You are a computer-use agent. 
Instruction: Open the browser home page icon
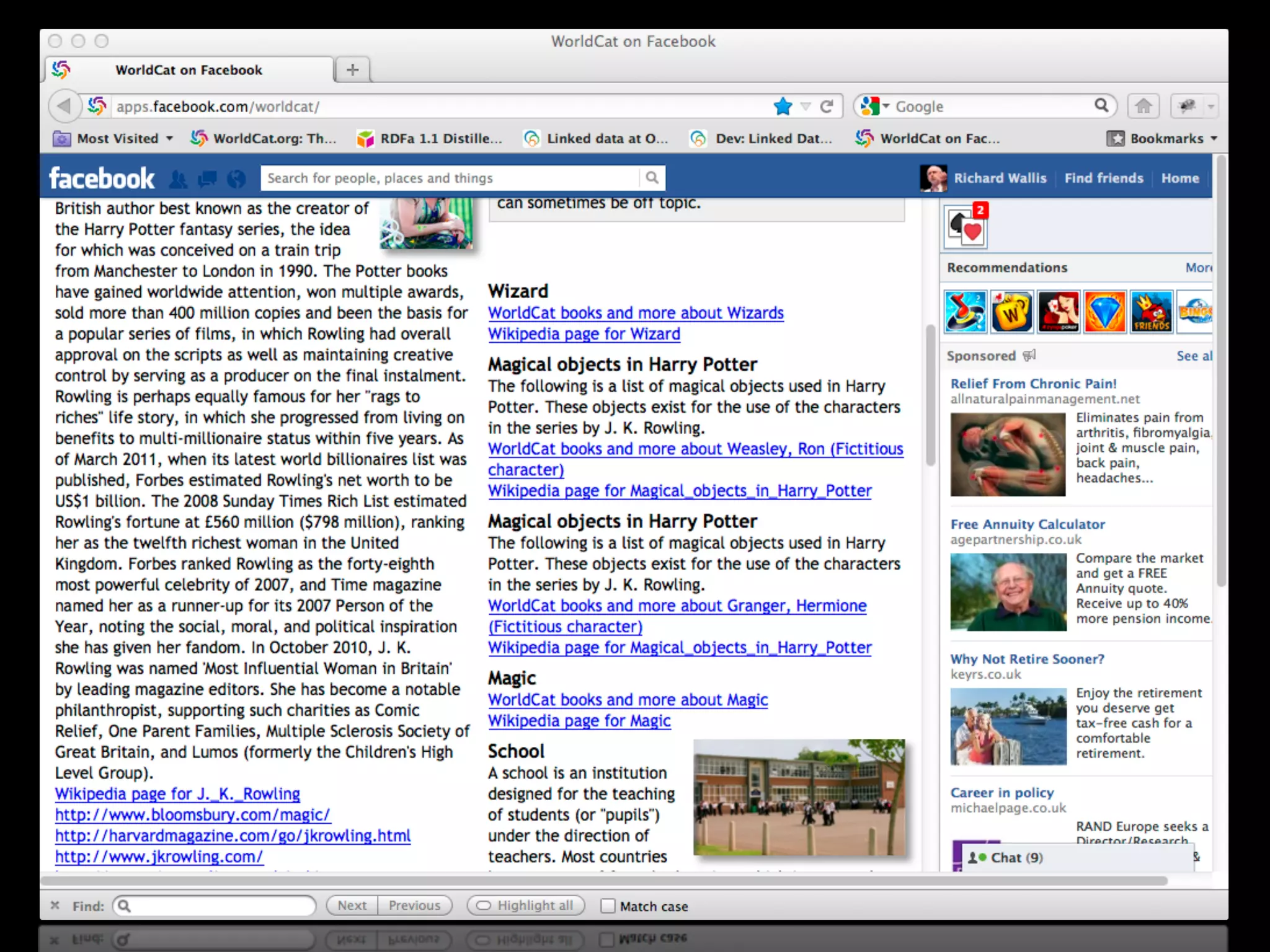(1143, 107)
